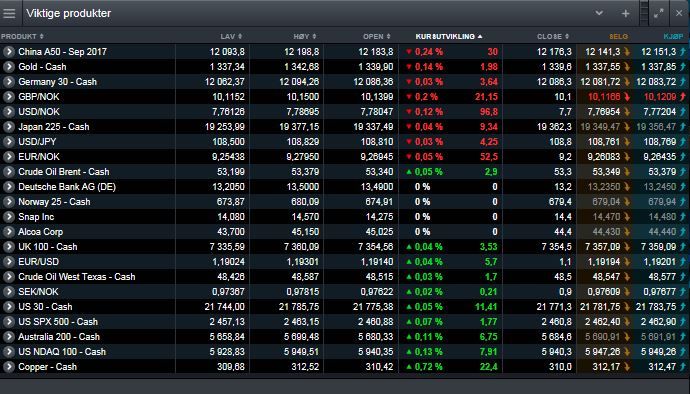Viewport: 690px width, 394px height.
Task: Click red sell price 10,1166 for GBP/NOK
Action: [604, 97]
